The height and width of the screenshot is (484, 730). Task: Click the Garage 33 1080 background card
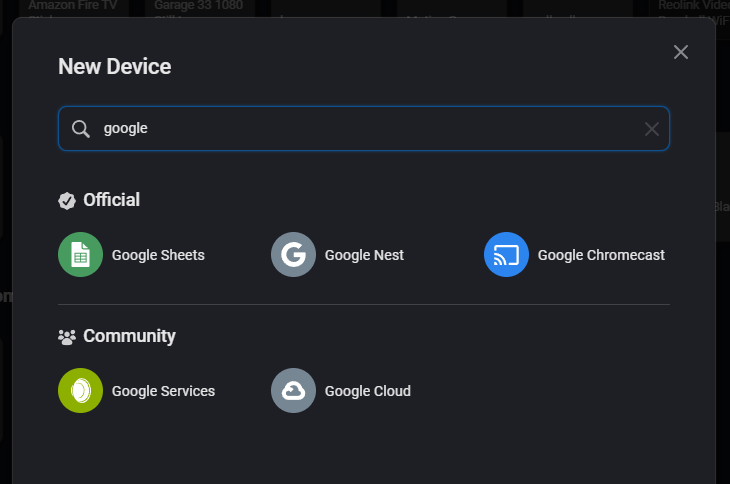point(200,7)
